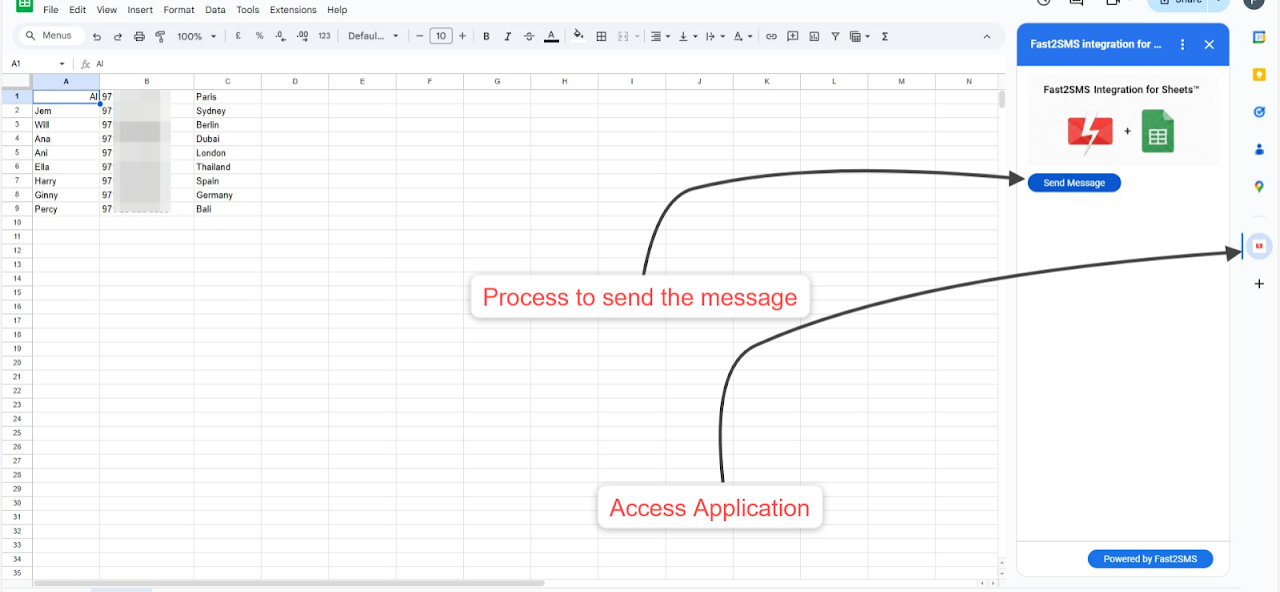Click the insert link icon
The width and height of the screenshot is (1280, 592).
771,36
